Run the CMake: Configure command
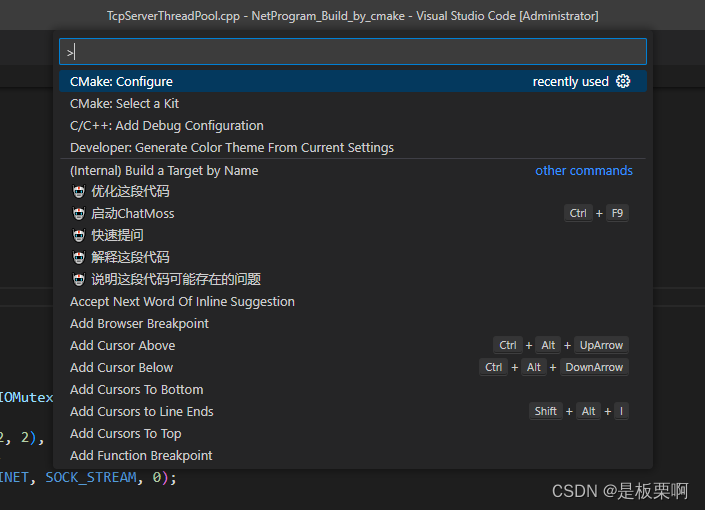The image size is (705, 510). (x=353, y=81)
